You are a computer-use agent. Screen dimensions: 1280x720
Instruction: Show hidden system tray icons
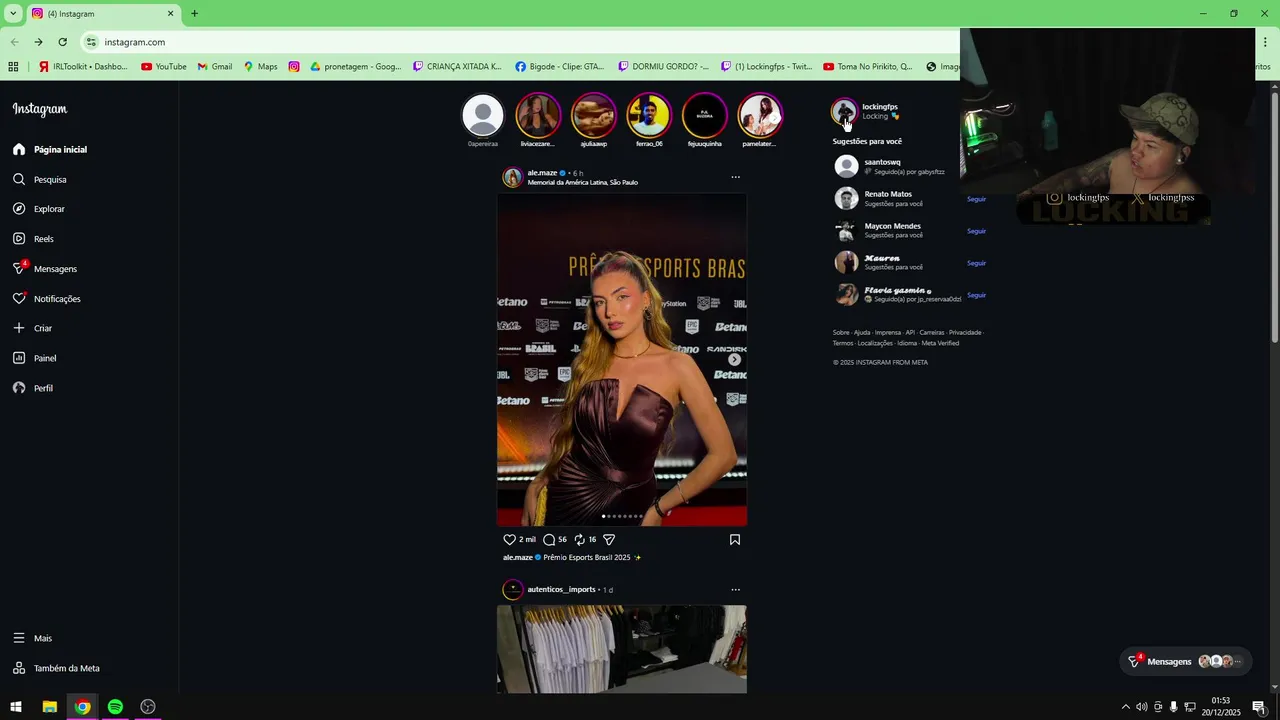coord(1125,707)
